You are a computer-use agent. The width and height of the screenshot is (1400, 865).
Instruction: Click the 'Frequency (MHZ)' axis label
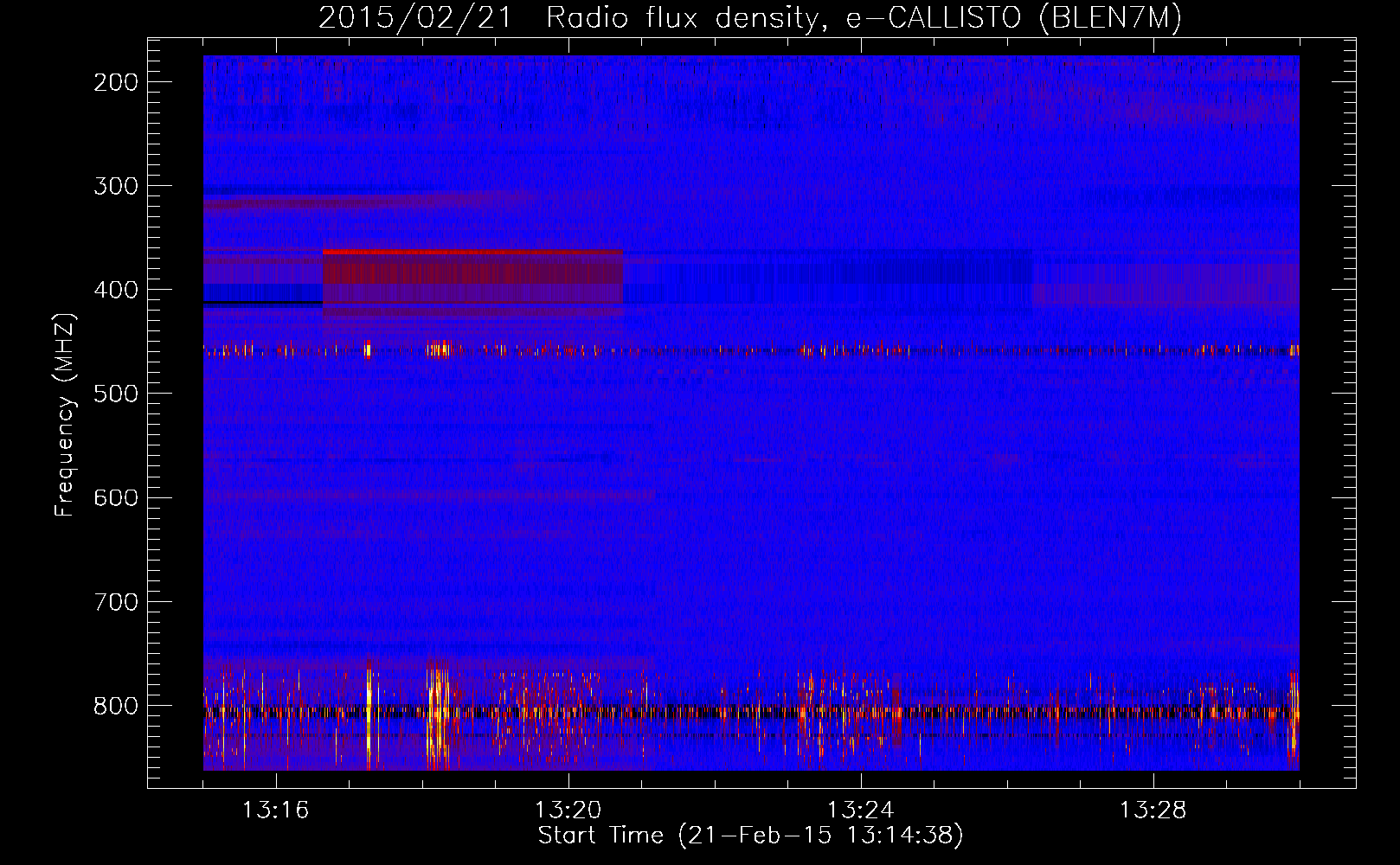click(x=65, y=415)
